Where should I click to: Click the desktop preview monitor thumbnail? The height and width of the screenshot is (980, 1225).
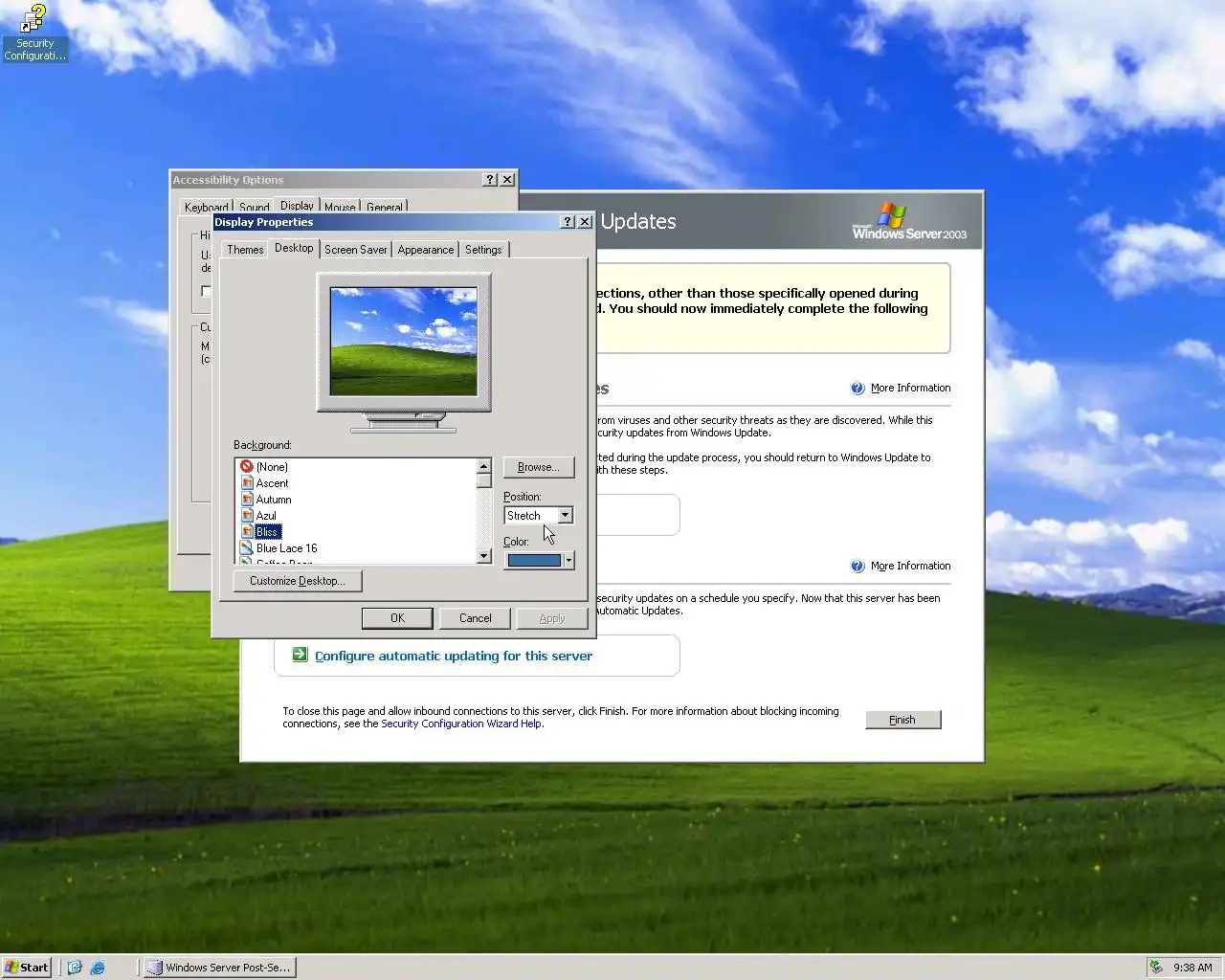(404, 342)
